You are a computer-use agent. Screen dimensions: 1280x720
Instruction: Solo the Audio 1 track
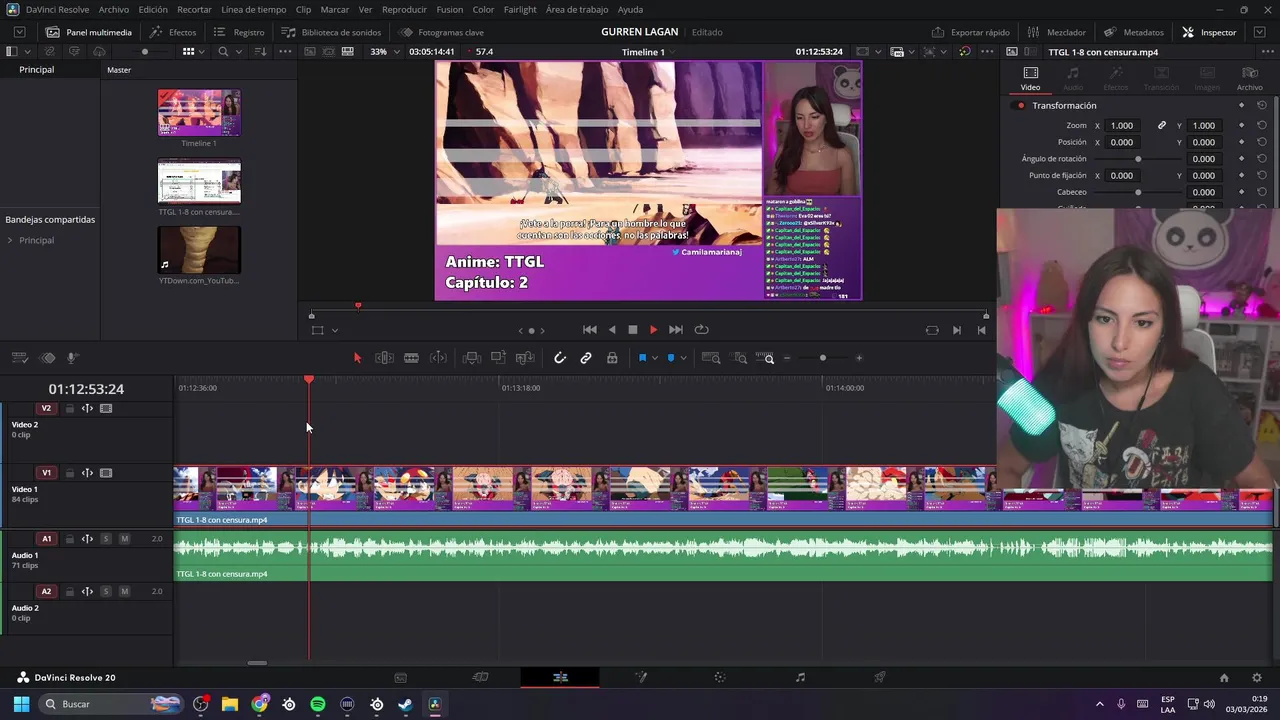pos(106,539)
